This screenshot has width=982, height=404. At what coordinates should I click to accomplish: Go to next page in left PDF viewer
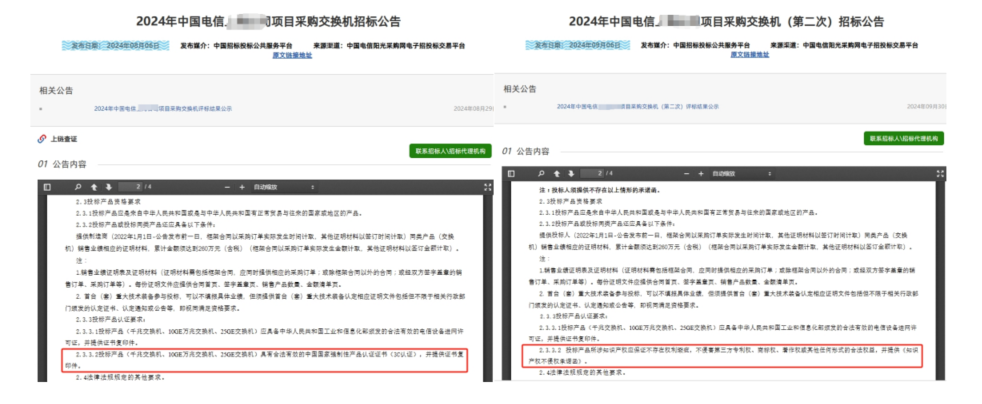(x=108, y=187)
